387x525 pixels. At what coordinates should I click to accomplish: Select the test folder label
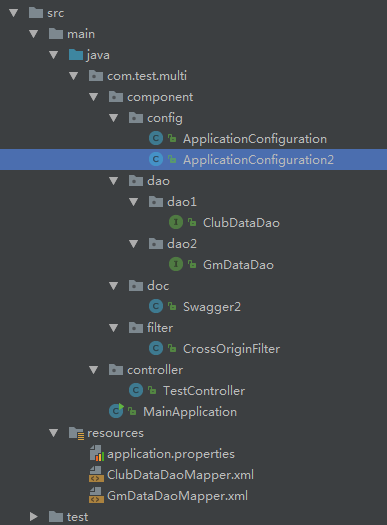click(78, 517)
